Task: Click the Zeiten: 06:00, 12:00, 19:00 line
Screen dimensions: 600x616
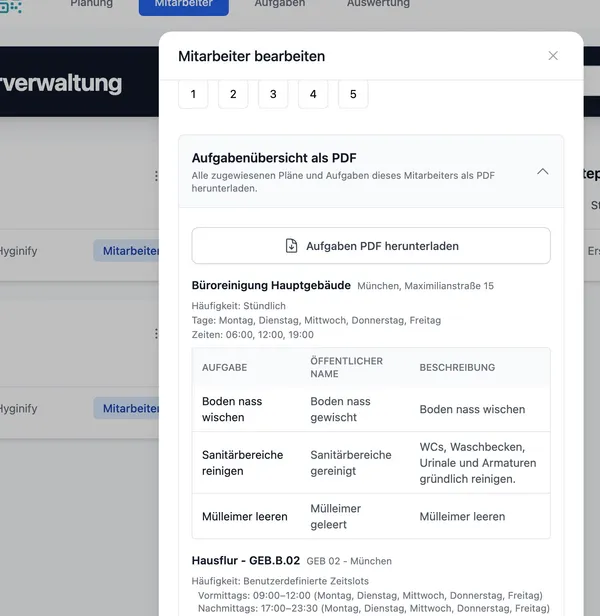Action: (253, 335)
